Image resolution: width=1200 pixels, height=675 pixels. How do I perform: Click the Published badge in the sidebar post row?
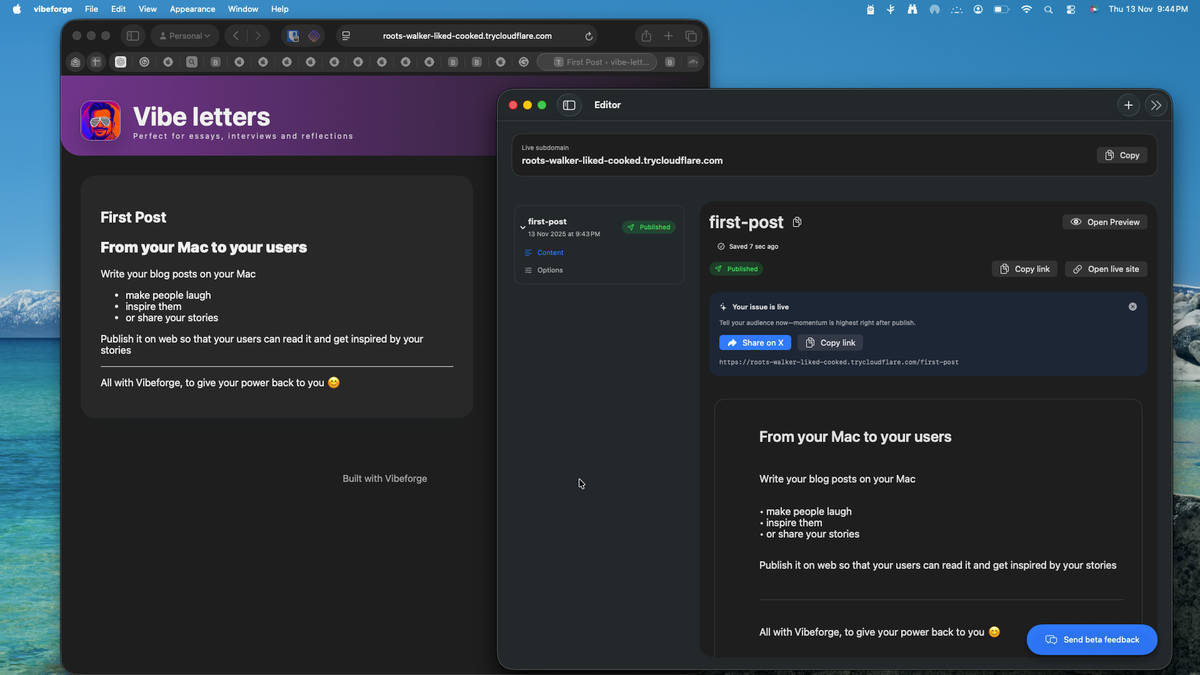(649, 227)
